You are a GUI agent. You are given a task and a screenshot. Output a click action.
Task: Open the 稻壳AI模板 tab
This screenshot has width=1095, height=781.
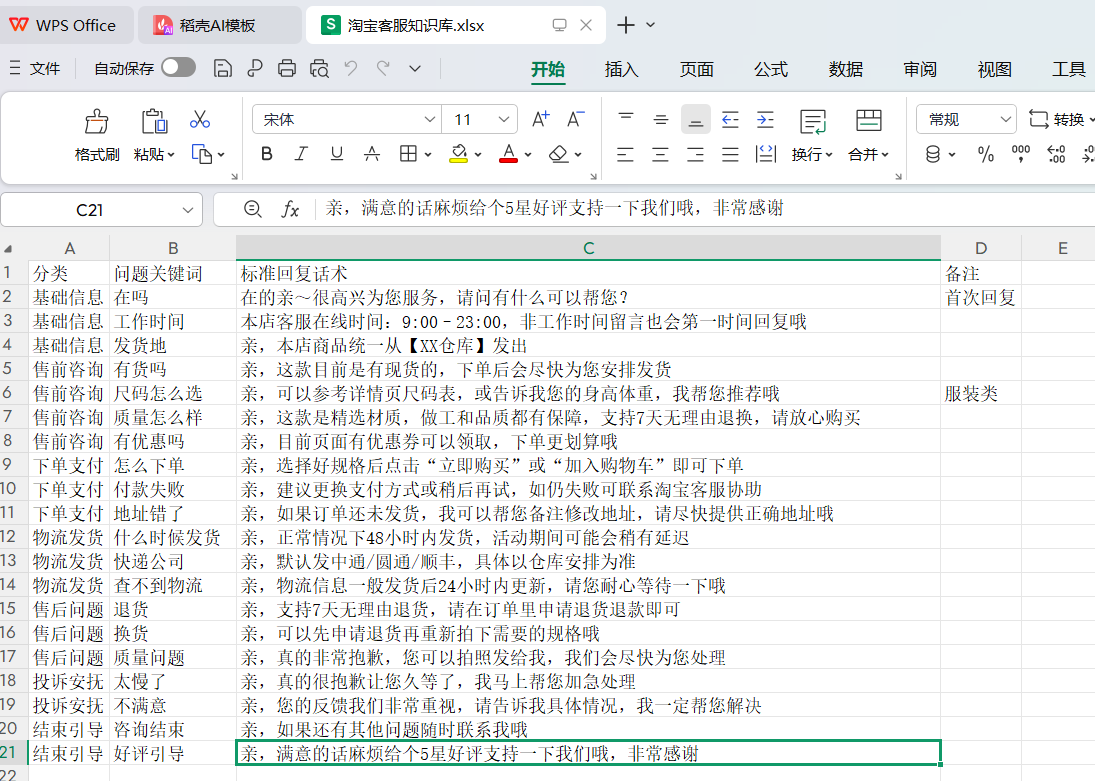218,25
